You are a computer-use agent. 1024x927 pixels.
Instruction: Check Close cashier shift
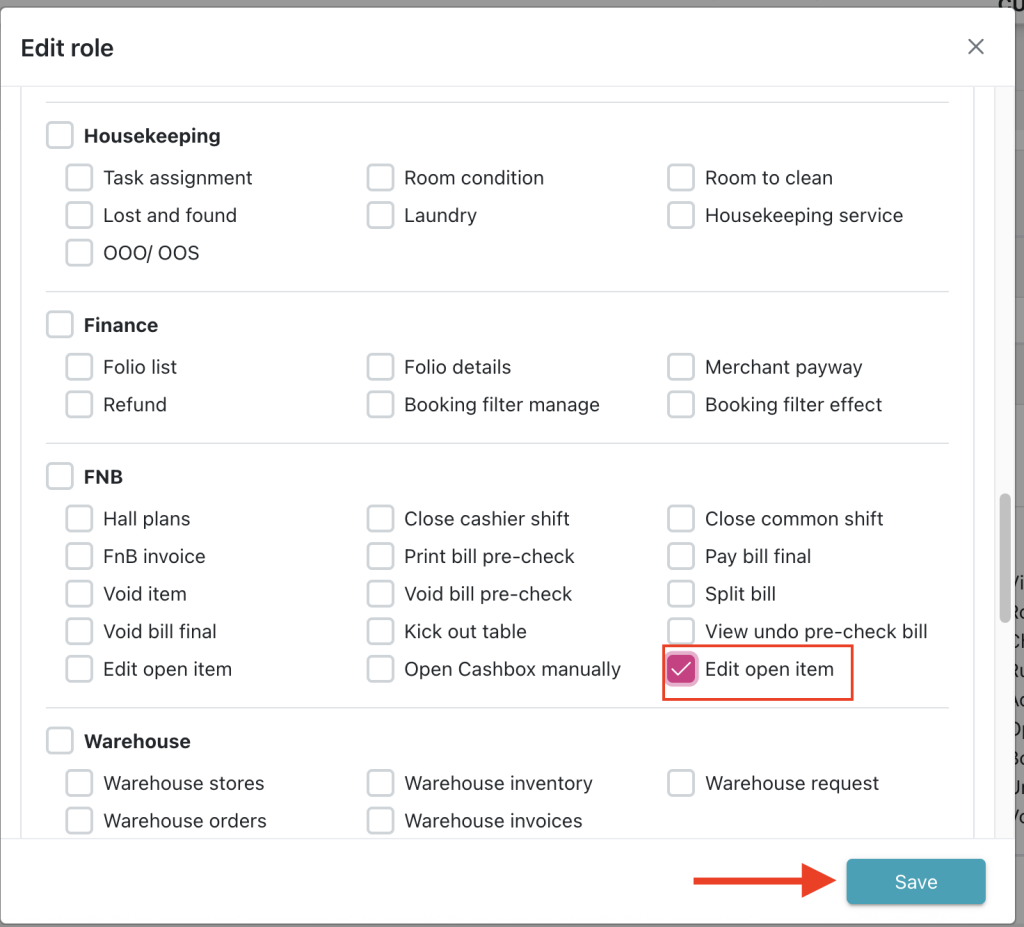pyautogui.click(x=380, y=519)
